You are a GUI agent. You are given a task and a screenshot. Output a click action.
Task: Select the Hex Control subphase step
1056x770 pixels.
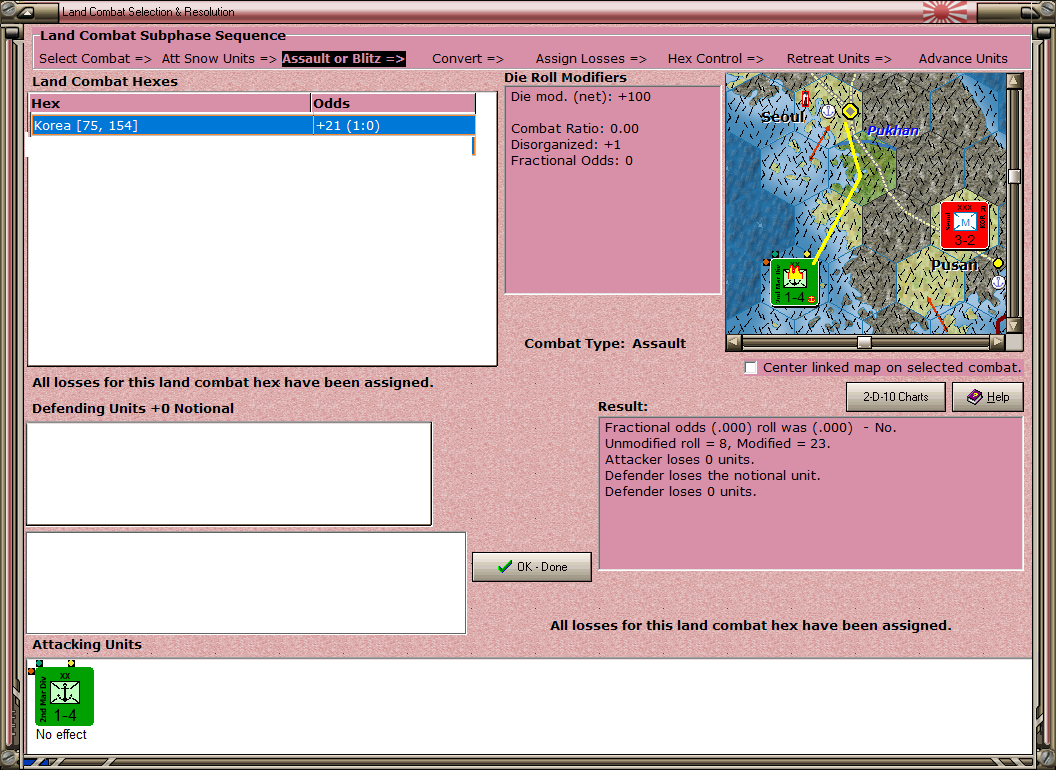click(x=715, y=59)
